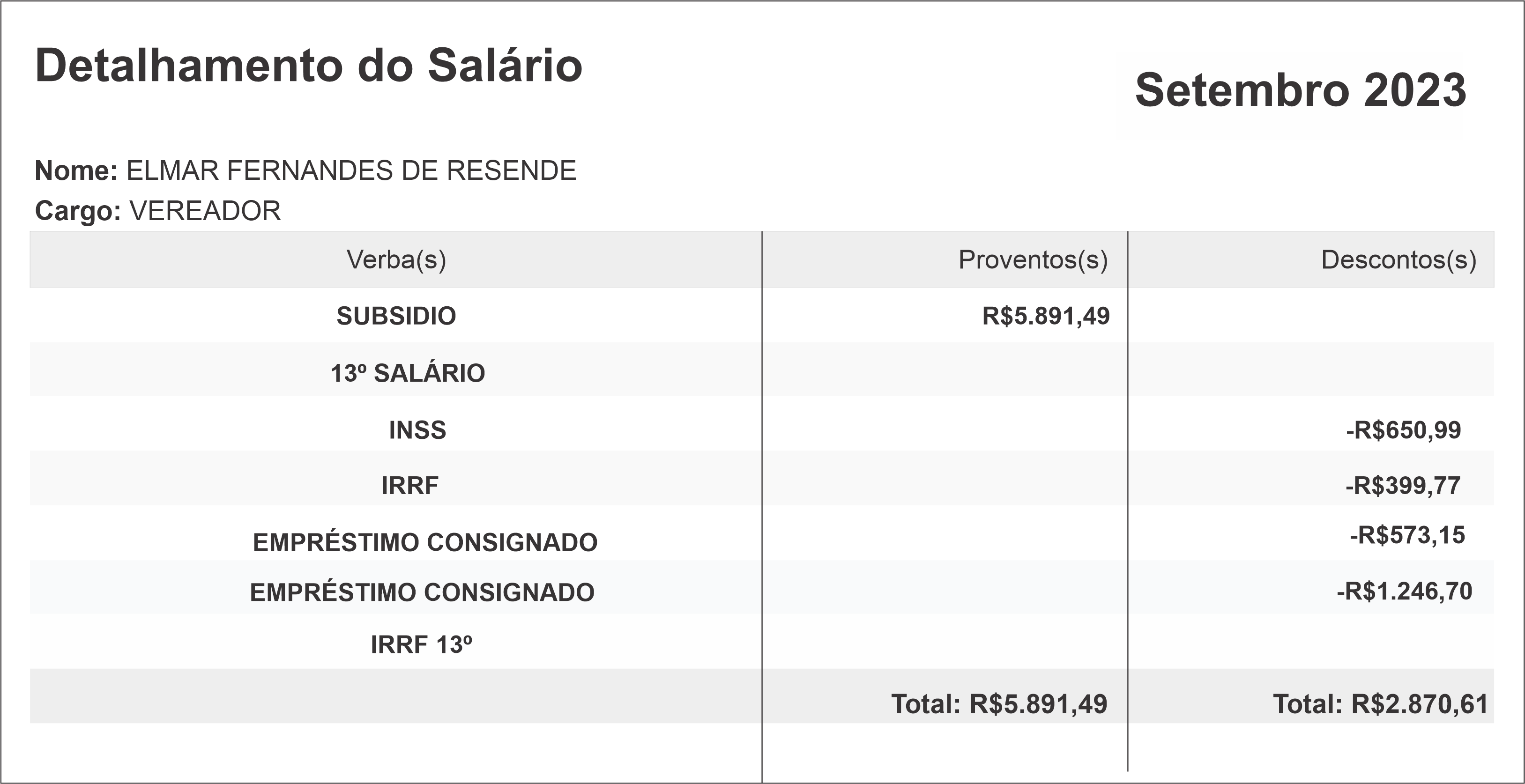Click the SUBSIDIO row's R$5.891,49 amount
The height and width of the screenshot is (784, 1525).
(x=1045, y=316)
